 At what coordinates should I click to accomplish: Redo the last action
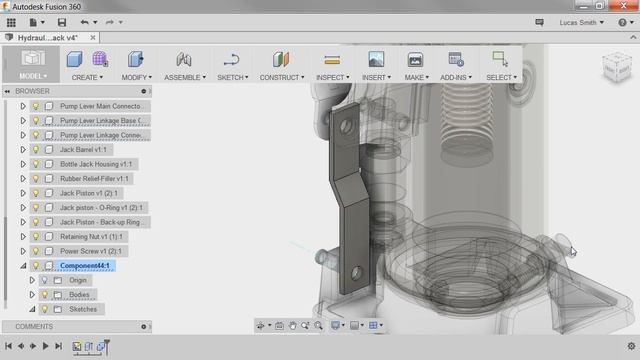(110, 22)
